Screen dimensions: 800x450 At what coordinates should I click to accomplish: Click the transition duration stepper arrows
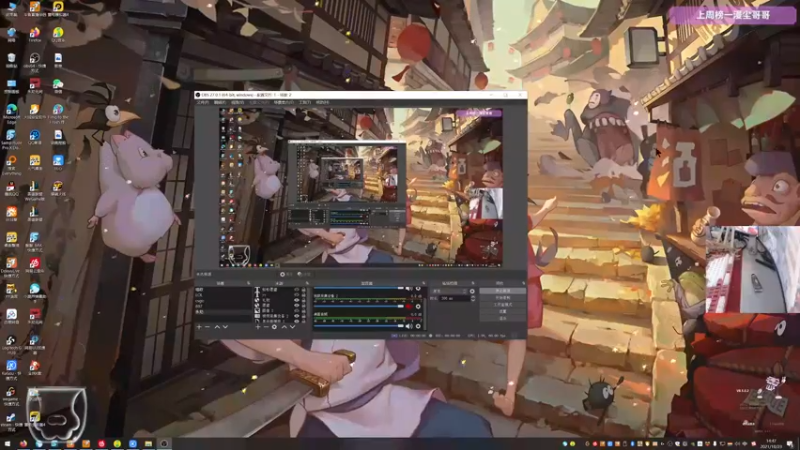[x=473, y=298]
